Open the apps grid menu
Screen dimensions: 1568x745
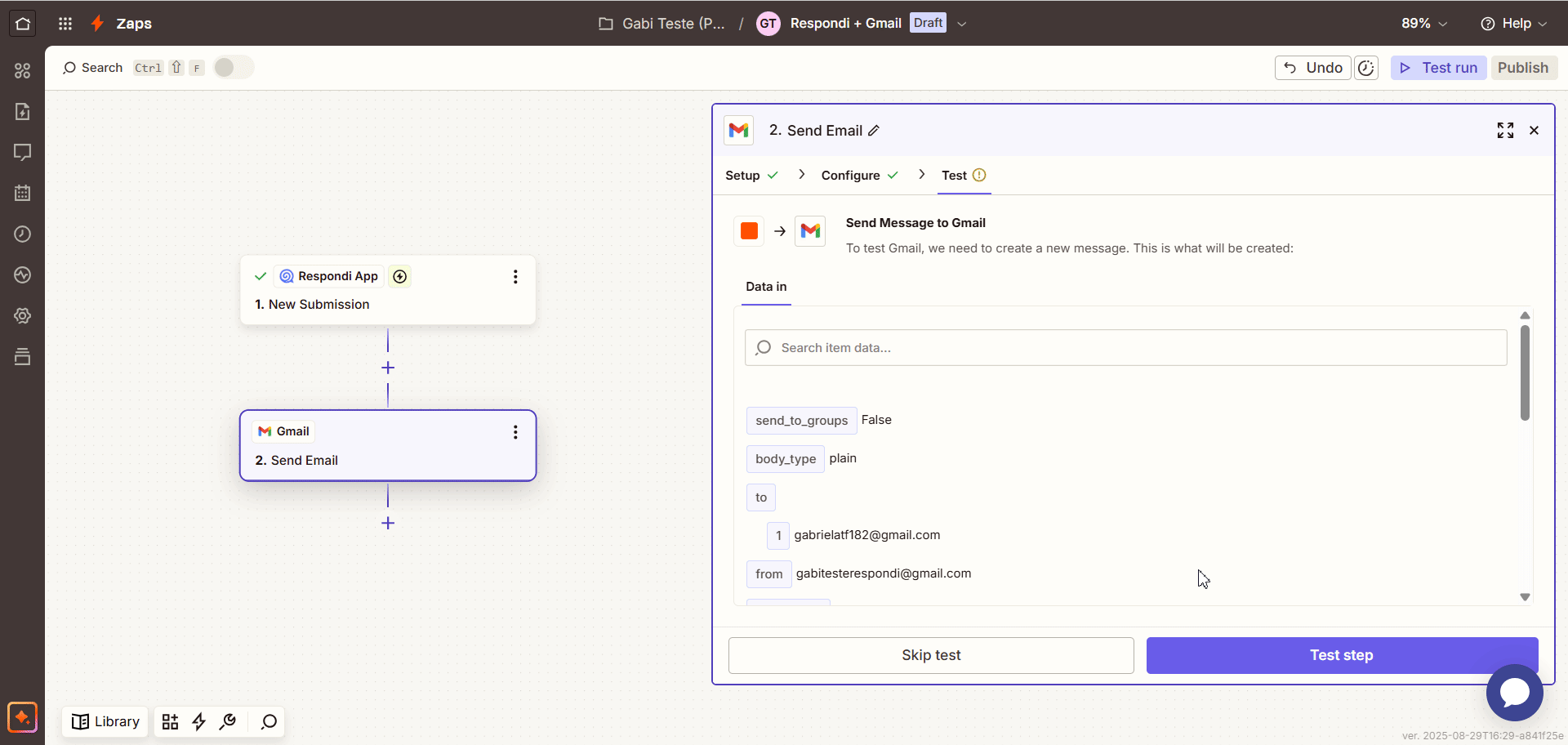click(x=65, y=24)
